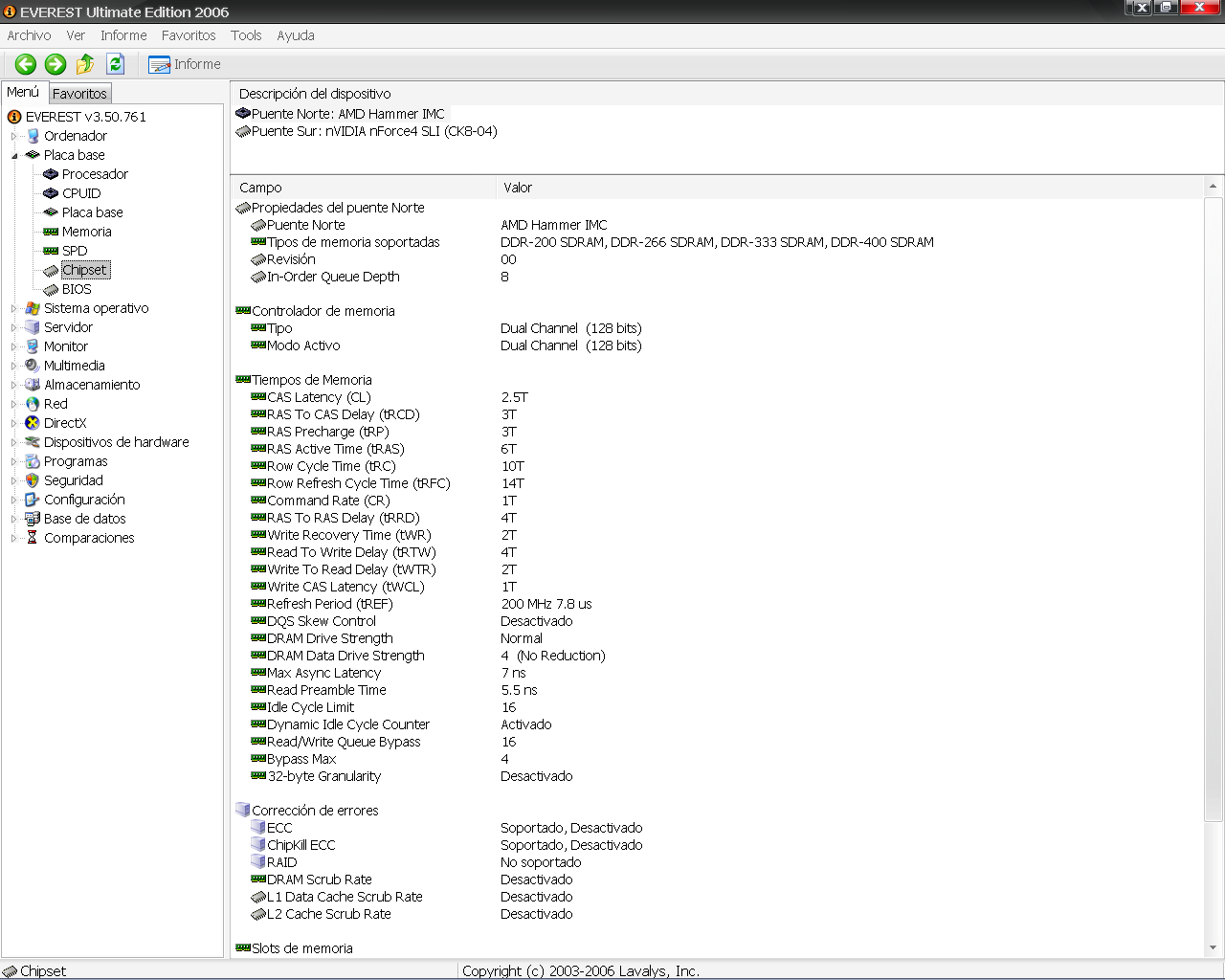Image resolution: width=1225 pixels, height=980 pixels.
Task: Click the Placa base motherboard category icon
Action: 33,155
